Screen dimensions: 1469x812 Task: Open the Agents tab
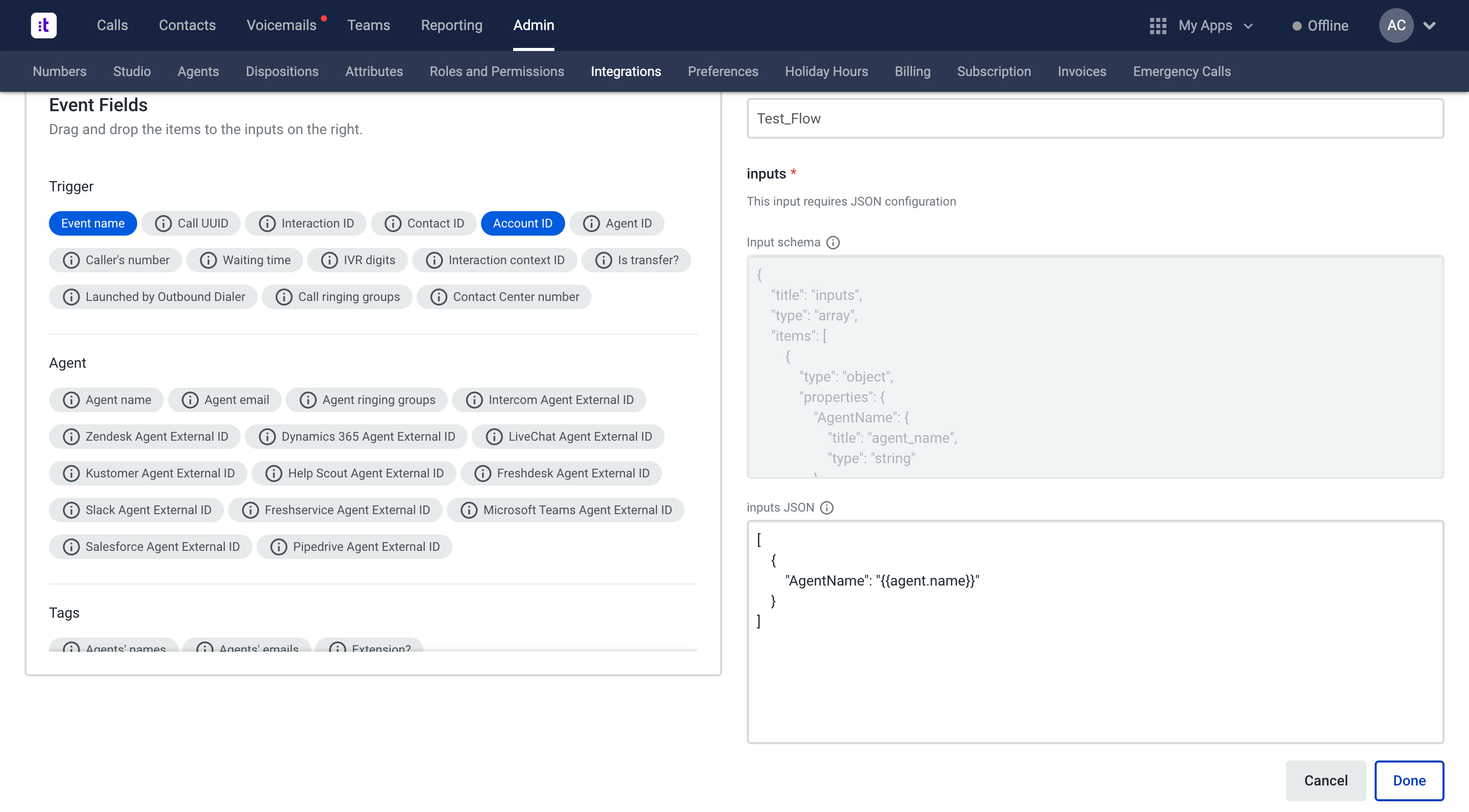click(x=198, y=71)
